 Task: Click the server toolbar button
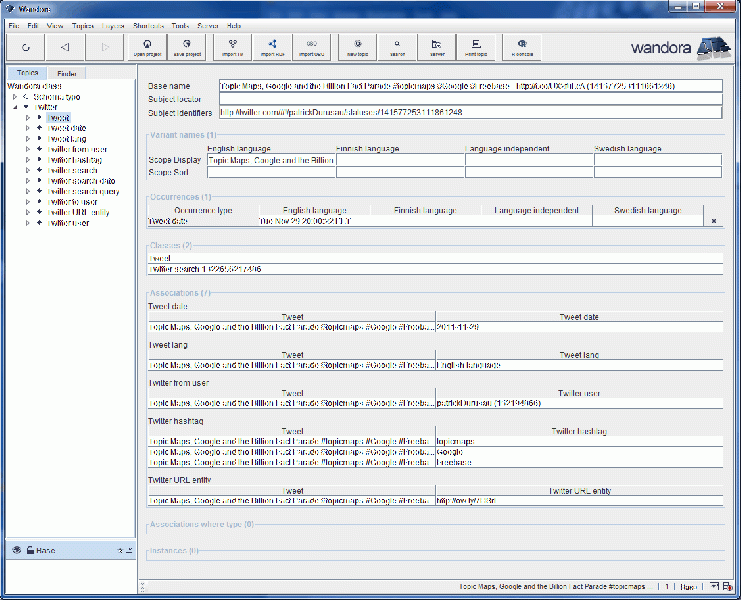click(437, 47)
